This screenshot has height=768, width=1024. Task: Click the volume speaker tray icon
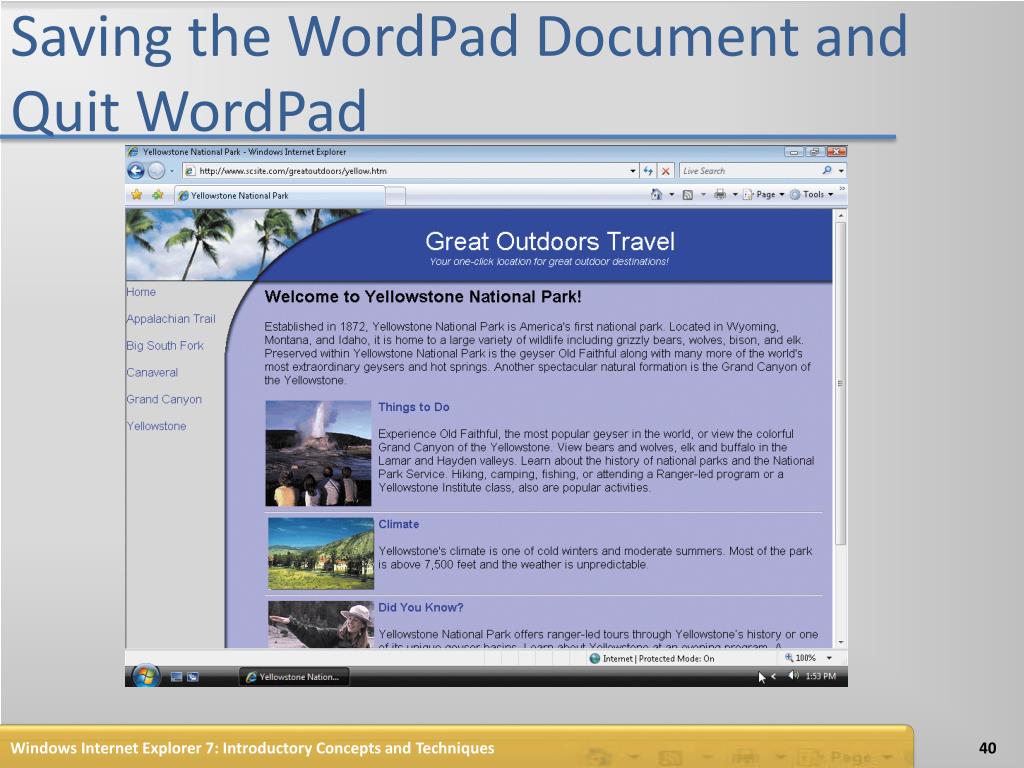[x=793, y=676]
